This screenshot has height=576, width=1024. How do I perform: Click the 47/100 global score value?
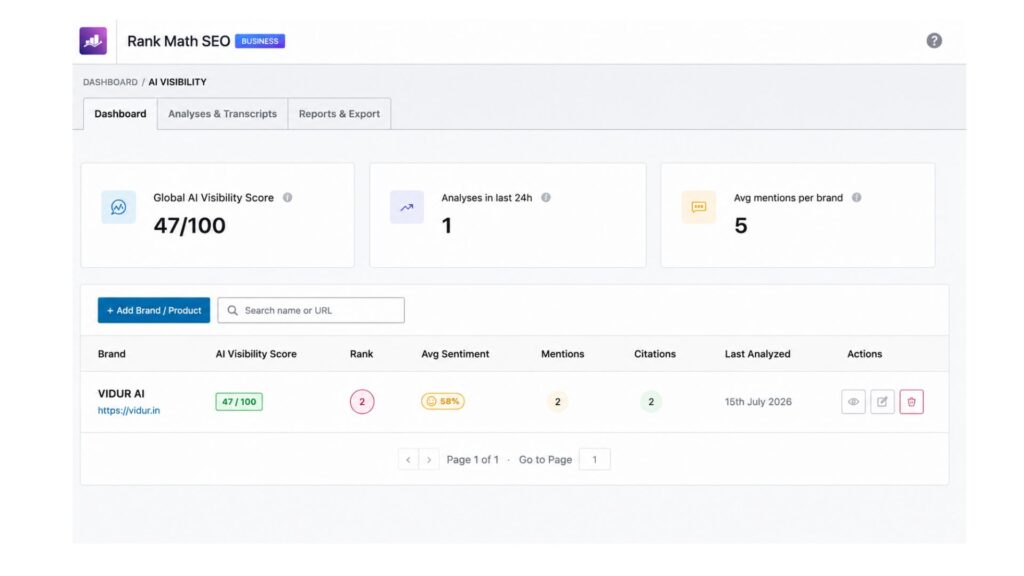[189, 226]
